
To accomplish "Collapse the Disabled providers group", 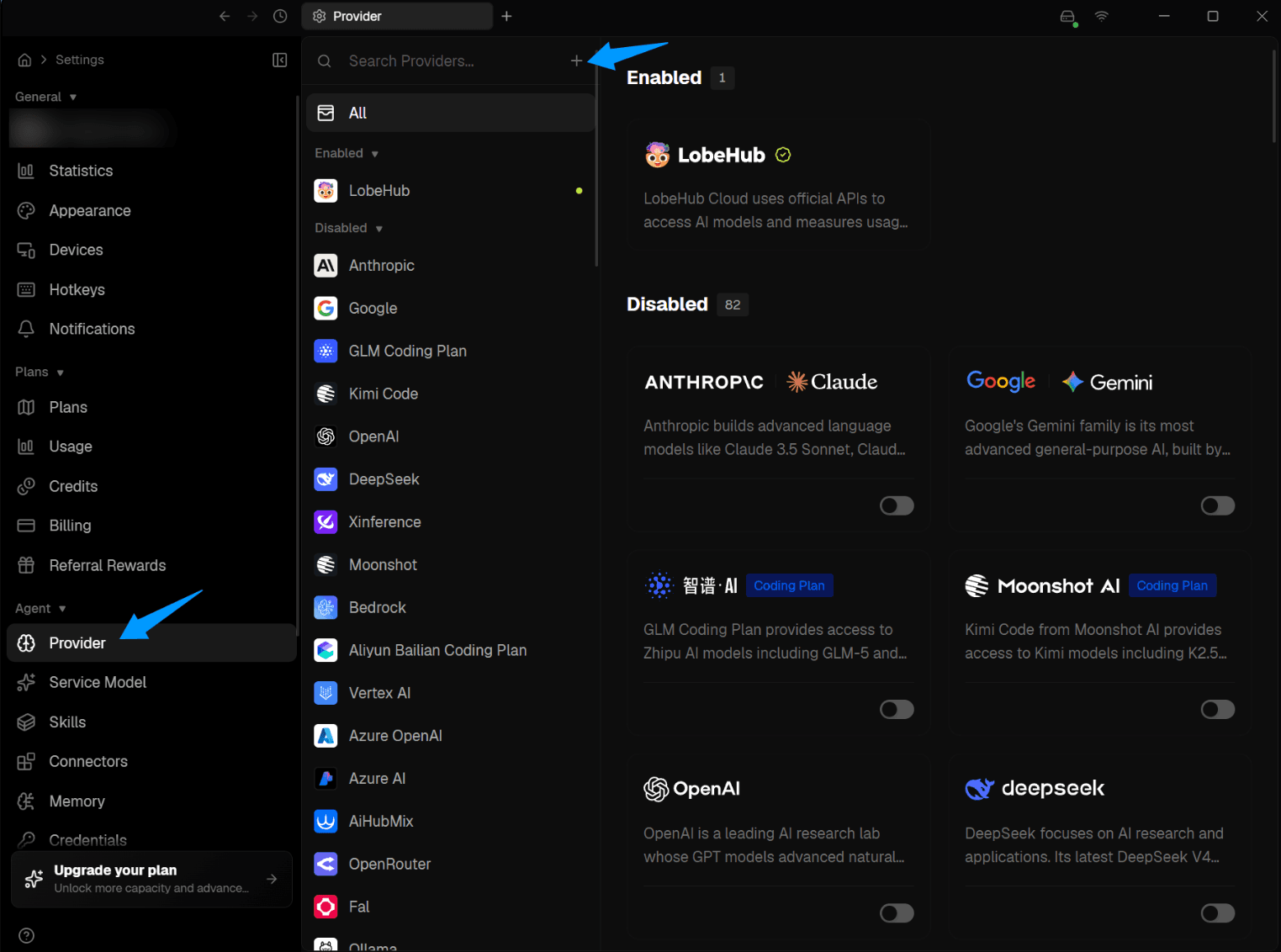I will point(348,228).
